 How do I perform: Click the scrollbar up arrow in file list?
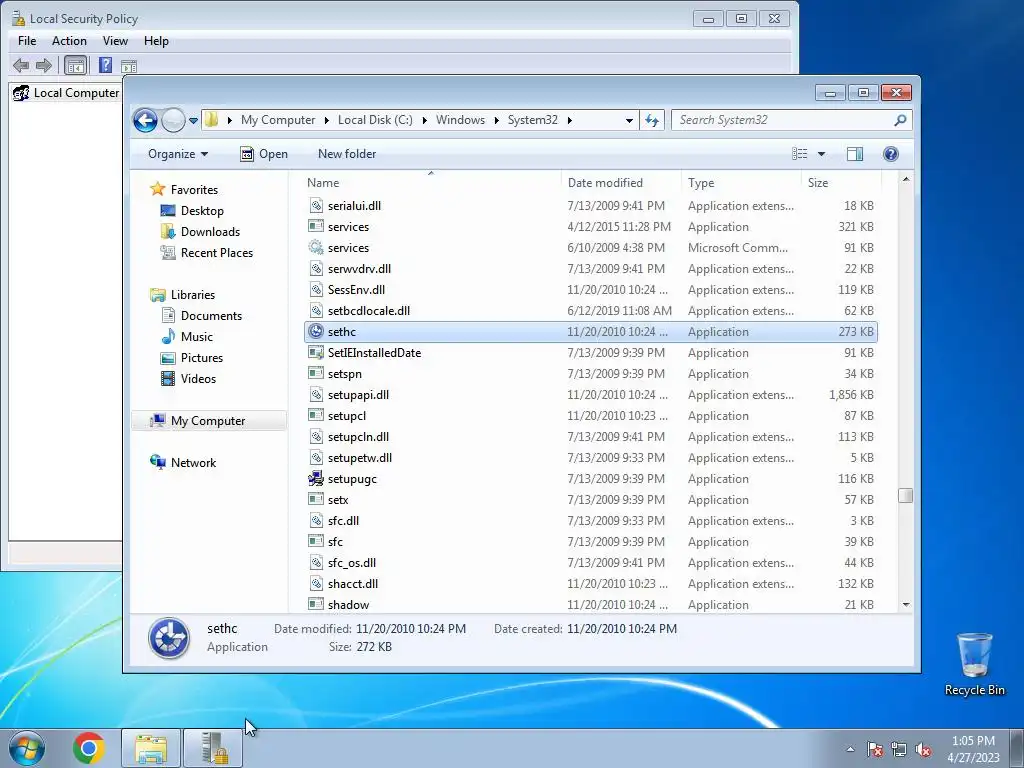(x=905, y=180)
